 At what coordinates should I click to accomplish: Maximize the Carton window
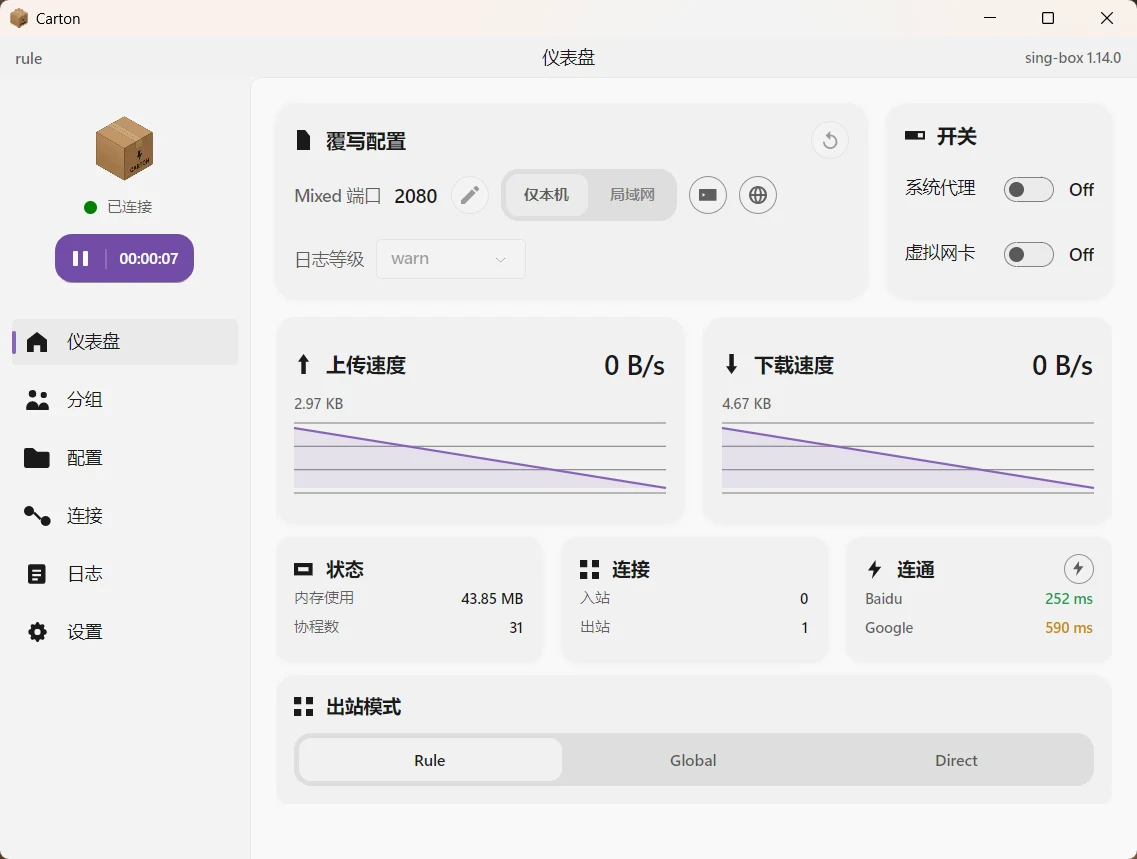[1048, 18]
